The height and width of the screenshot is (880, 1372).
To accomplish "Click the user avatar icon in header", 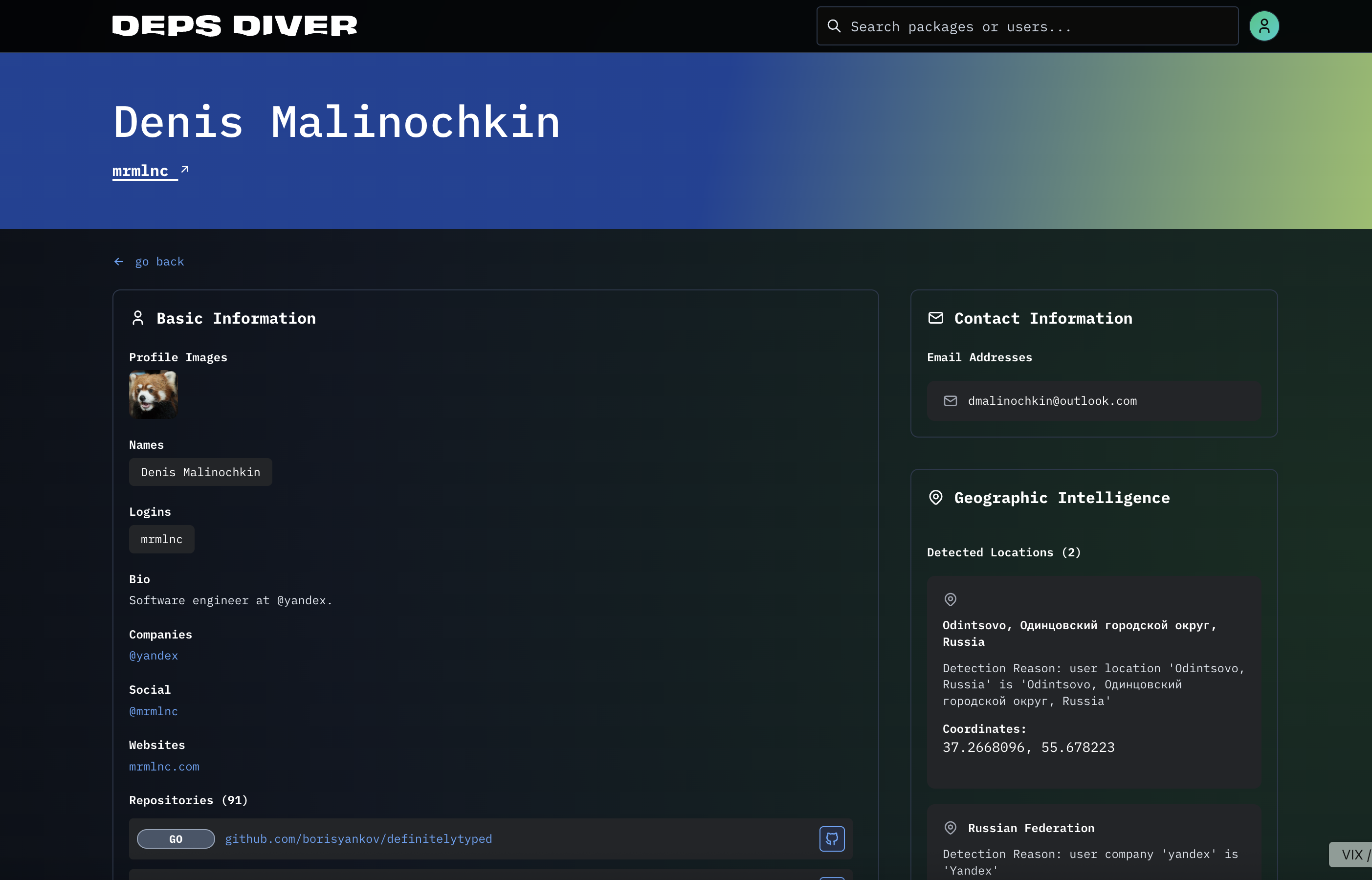I will click(1263, 26).
